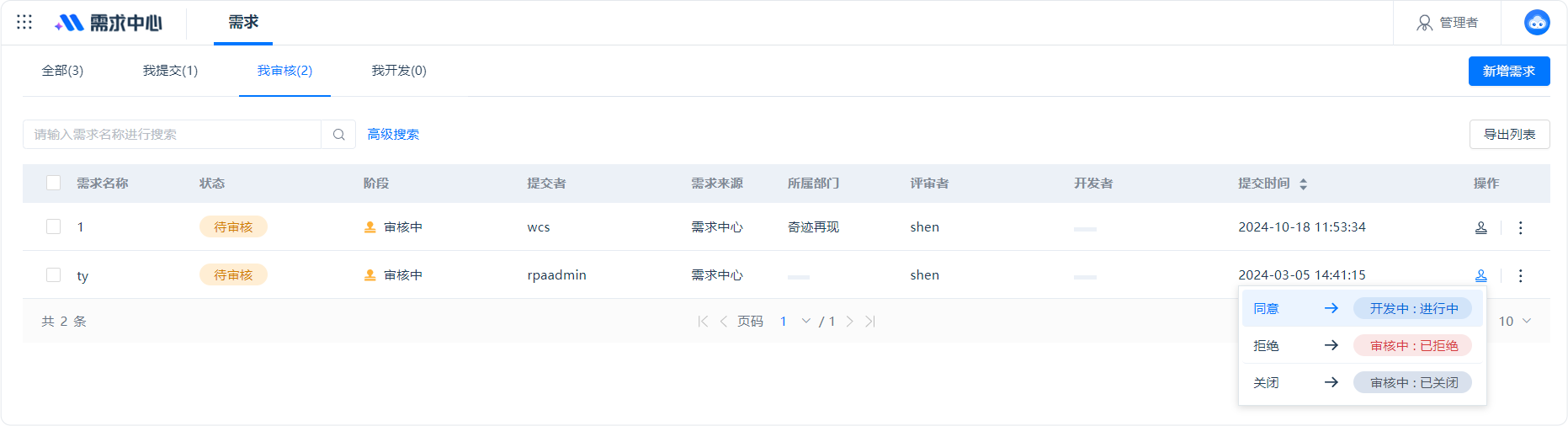Image resolution: width=1568 pixels, height=426 pixels.
Task: Go to the last page arrow
Action: 870,322
